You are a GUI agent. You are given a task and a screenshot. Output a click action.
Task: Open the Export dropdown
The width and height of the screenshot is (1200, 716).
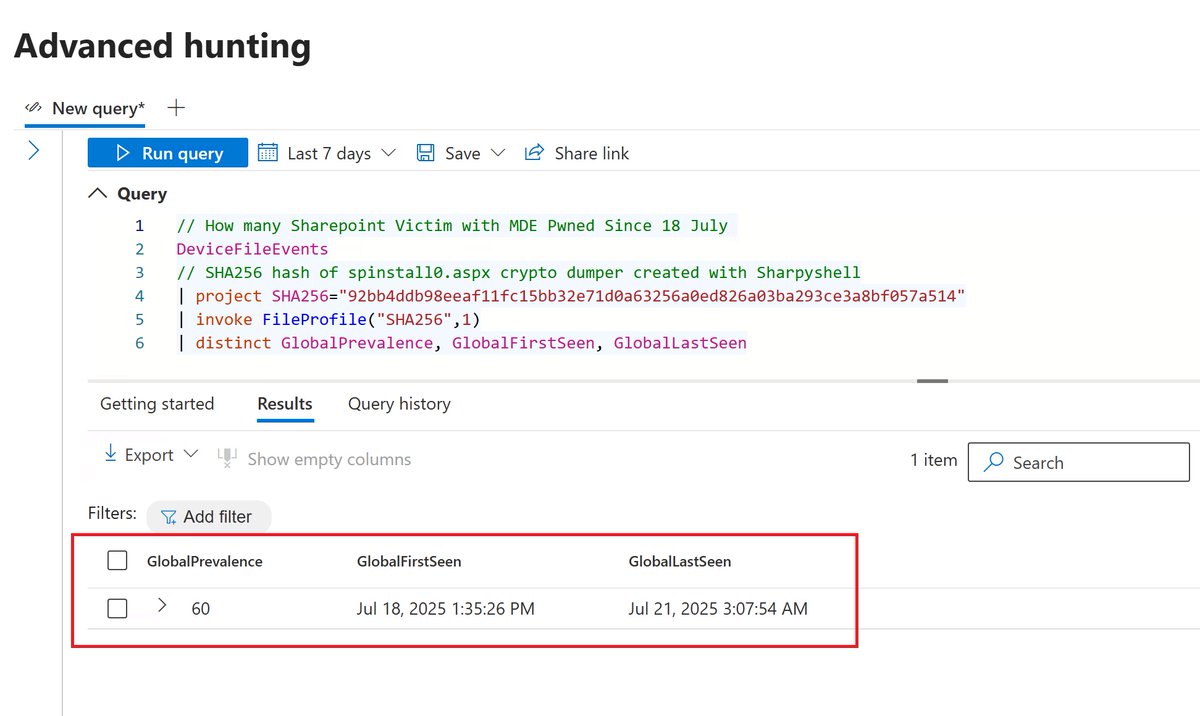[152, 455]
